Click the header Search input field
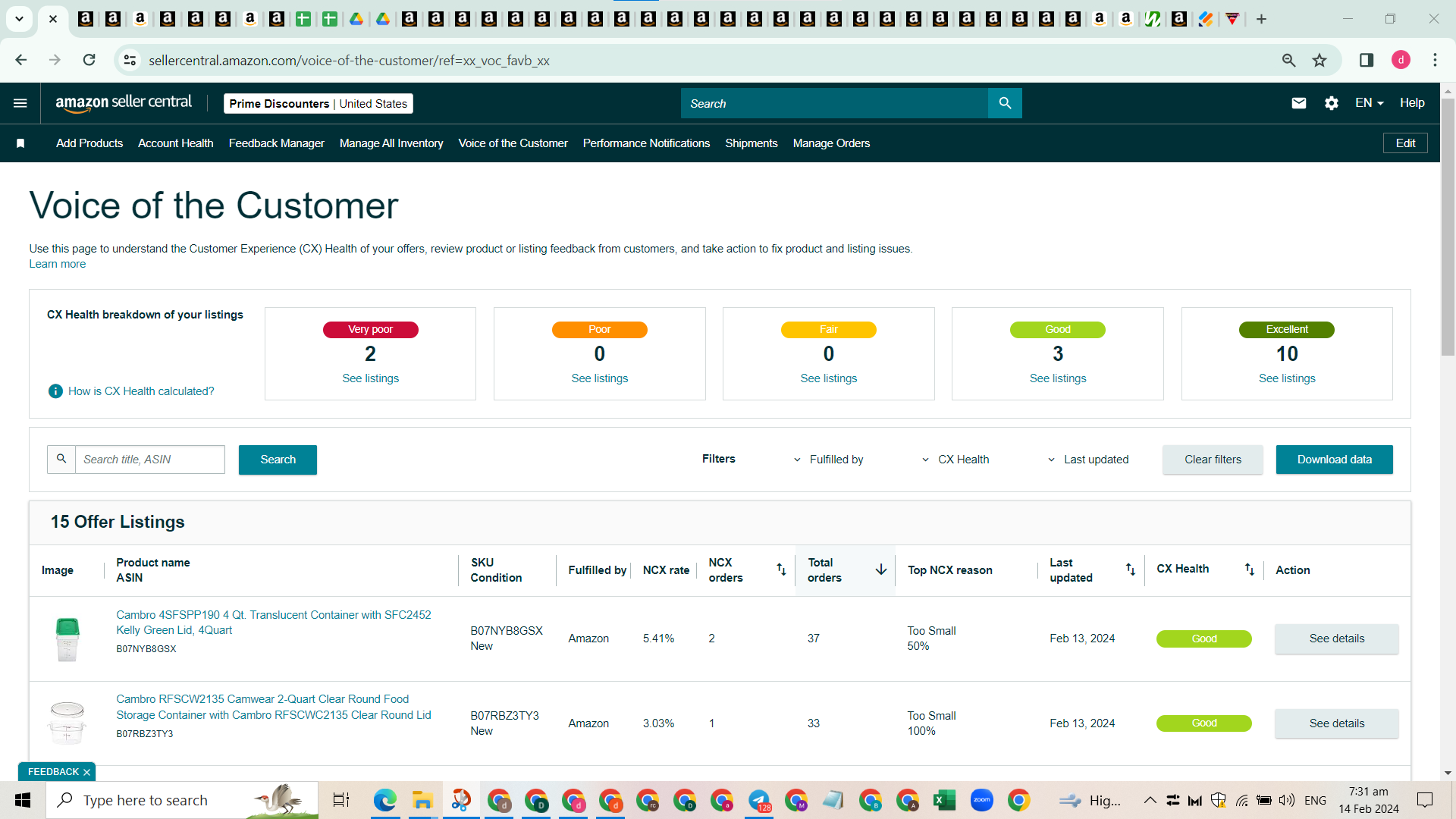The height and width of the screenshot is (819, 1456). tap(834, 103)
